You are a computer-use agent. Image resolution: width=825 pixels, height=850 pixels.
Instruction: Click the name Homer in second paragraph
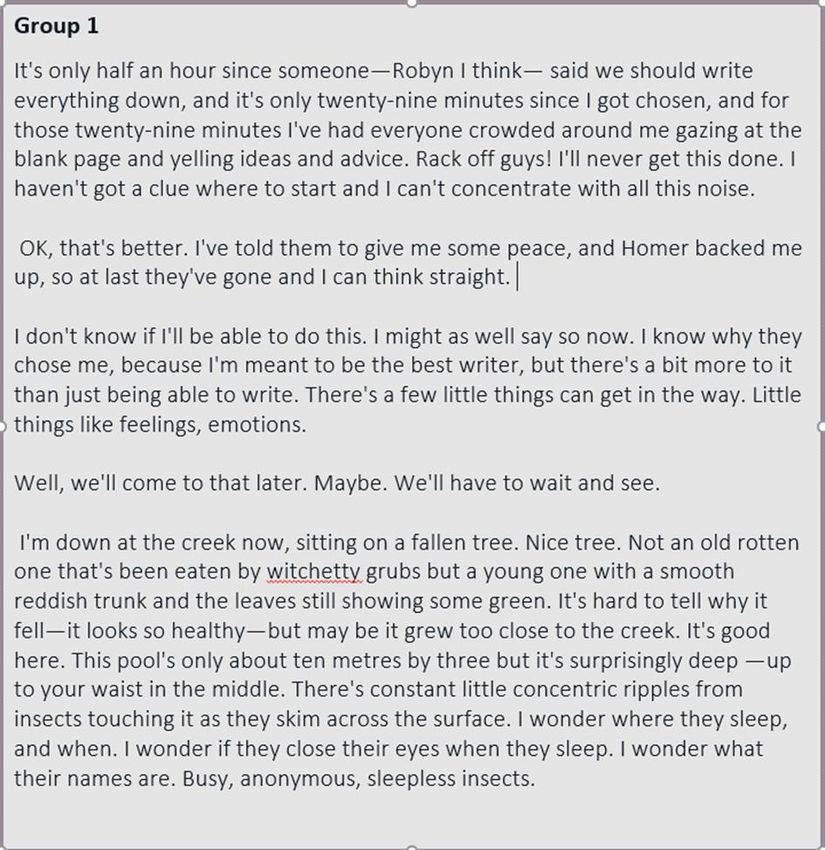tap(655, 248)
